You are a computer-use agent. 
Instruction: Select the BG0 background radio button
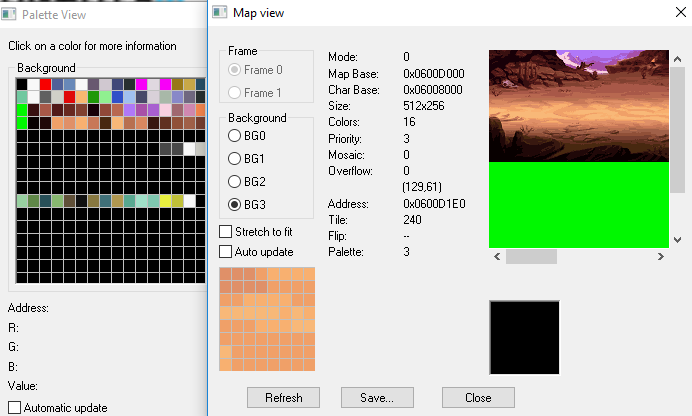[235, 136]
